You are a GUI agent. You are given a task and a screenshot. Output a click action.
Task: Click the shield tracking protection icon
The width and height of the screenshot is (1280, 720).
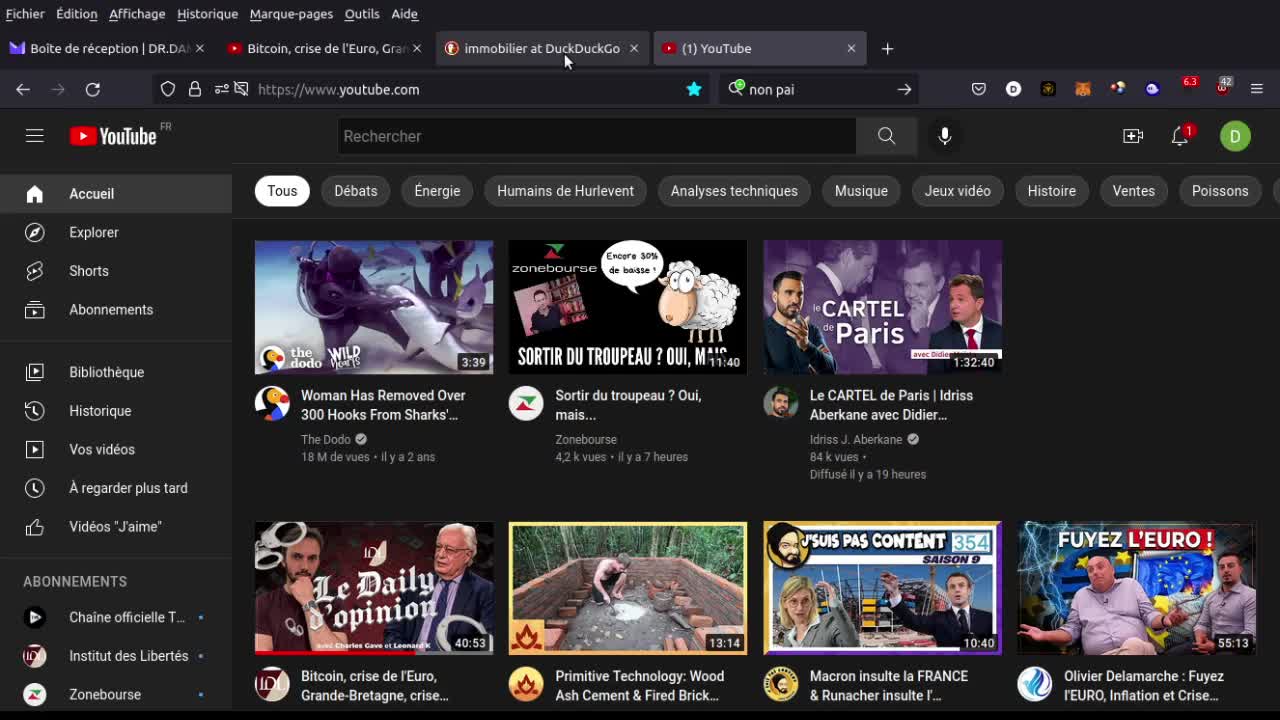(x=168, y=89)
